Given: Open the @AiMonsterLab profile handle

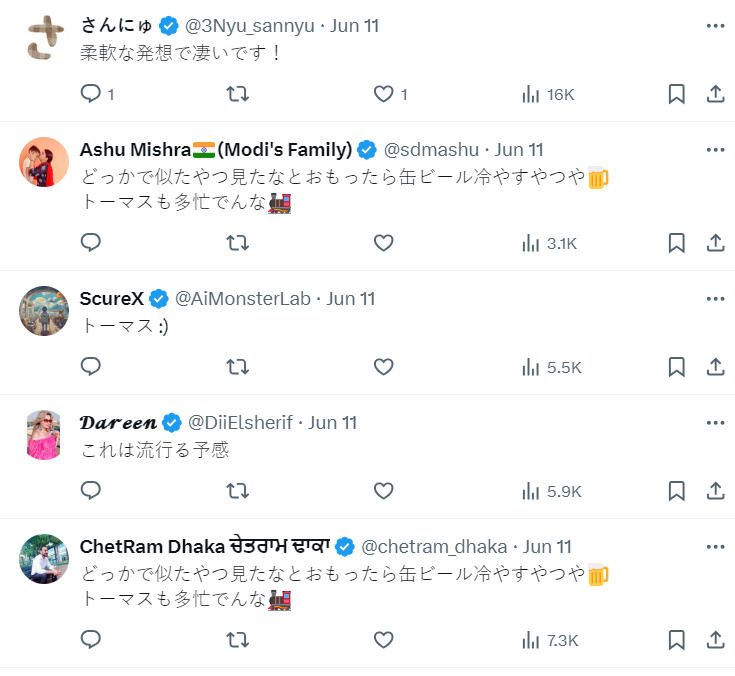Looking at the screenshot, I should 245,298.
